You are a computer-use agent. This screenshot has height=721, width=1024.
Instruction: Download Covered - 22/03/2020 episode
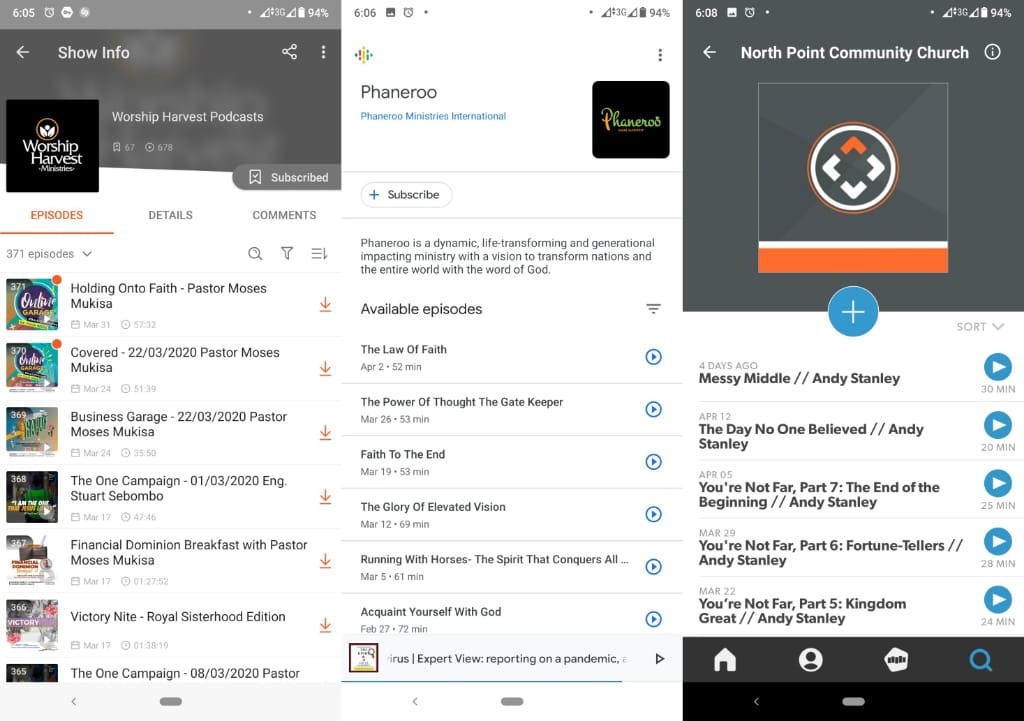point(325,368)
